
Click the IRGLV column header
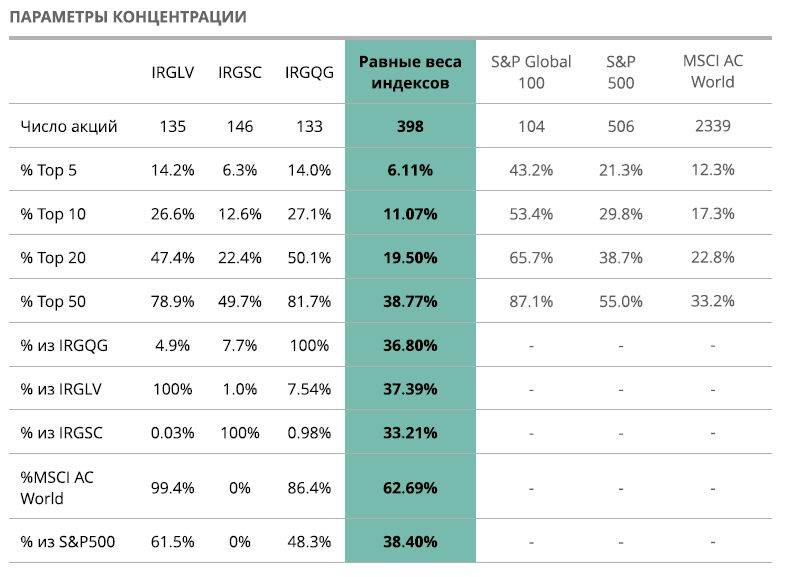pyautogui.click(x=174, y=71)
